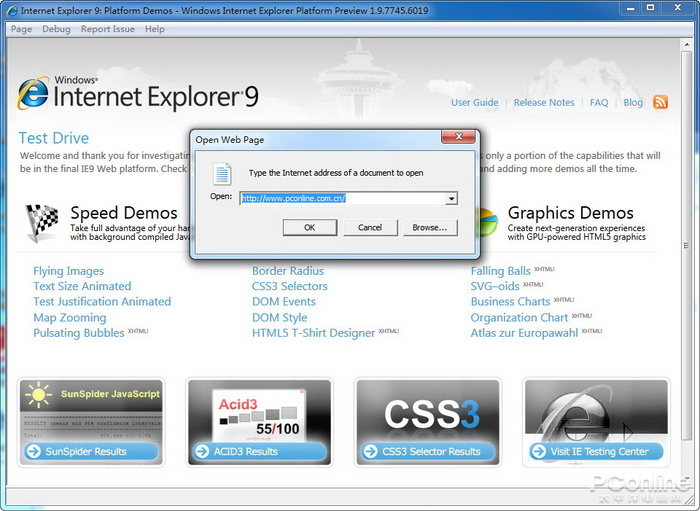This screenshot has height=511, width=700.
Task: Open the FAQ link
Action: pyautogui.click(x=599, y=102)
